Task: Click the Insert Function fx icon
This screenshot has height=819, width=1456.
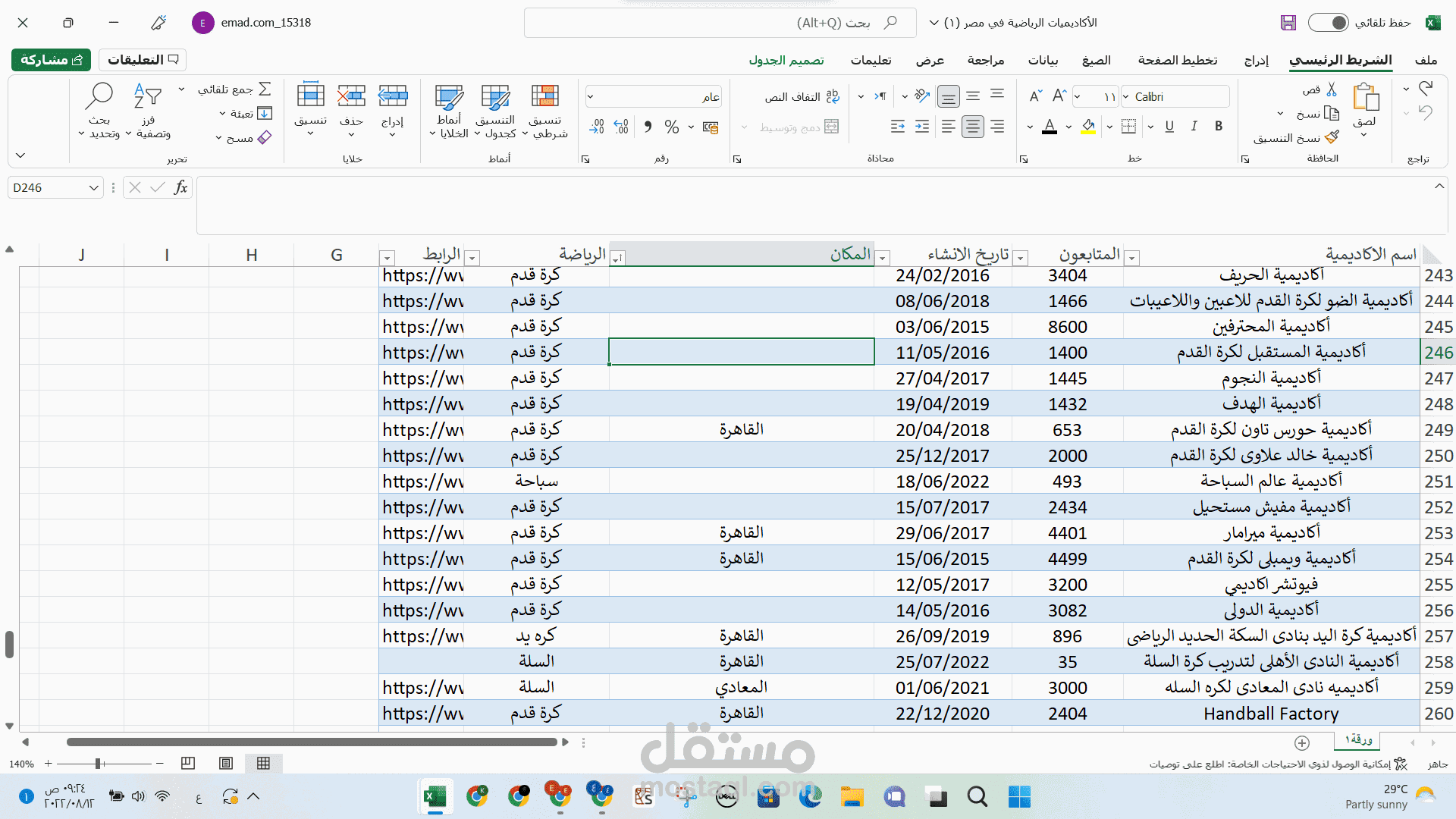Action: (180, 187)
